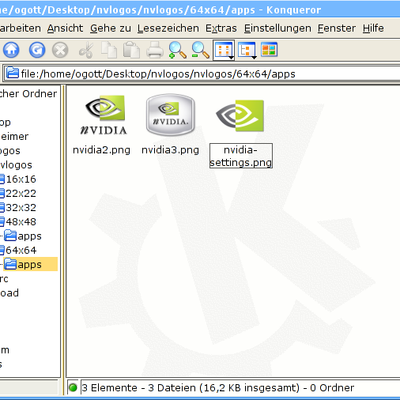Select the 22x22 folder in tree

(21, 193)
